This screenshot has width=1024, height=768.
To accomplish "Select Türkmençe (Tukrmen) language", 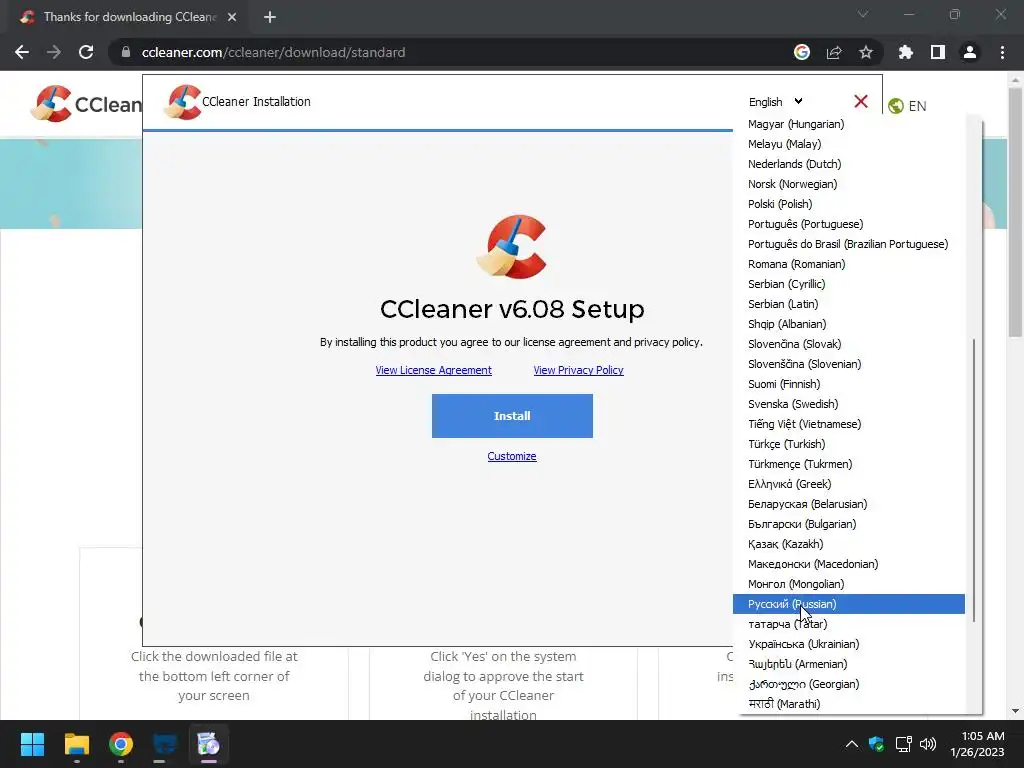I will (848, 464).
